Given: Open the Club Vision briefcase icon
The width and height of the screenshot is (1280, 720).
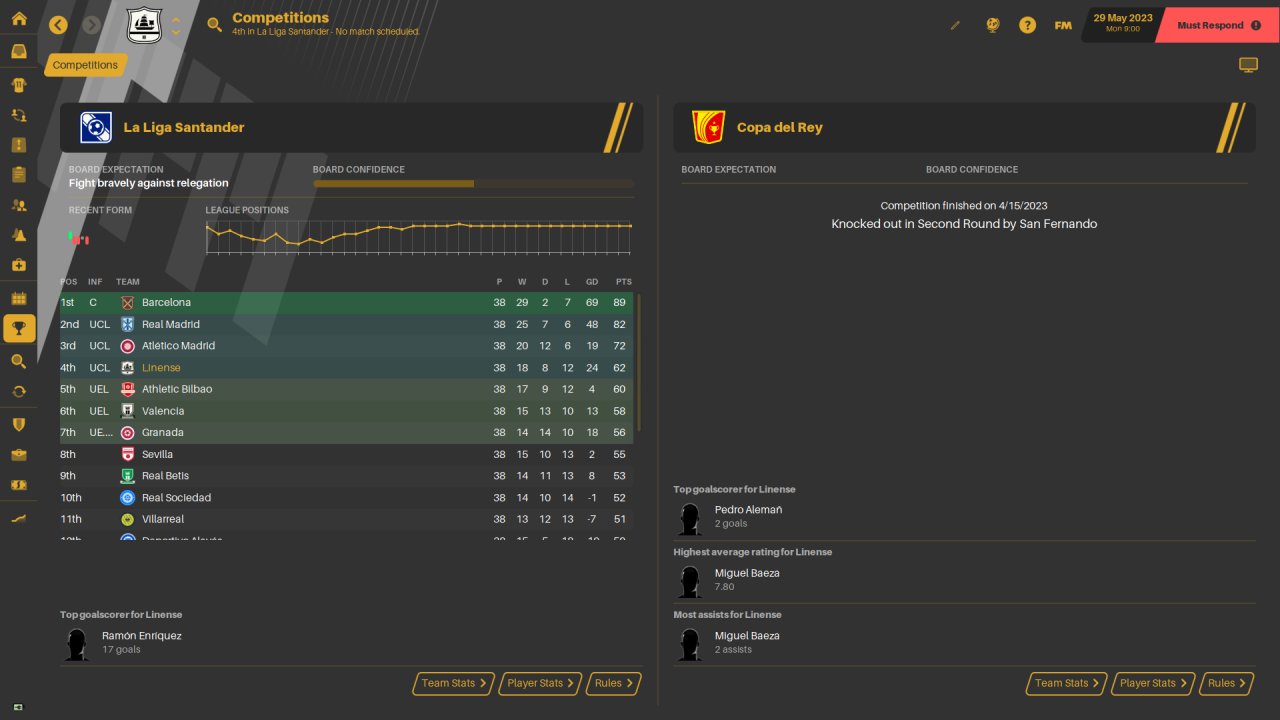Looking at the screenshot, I should pos(18,455).
